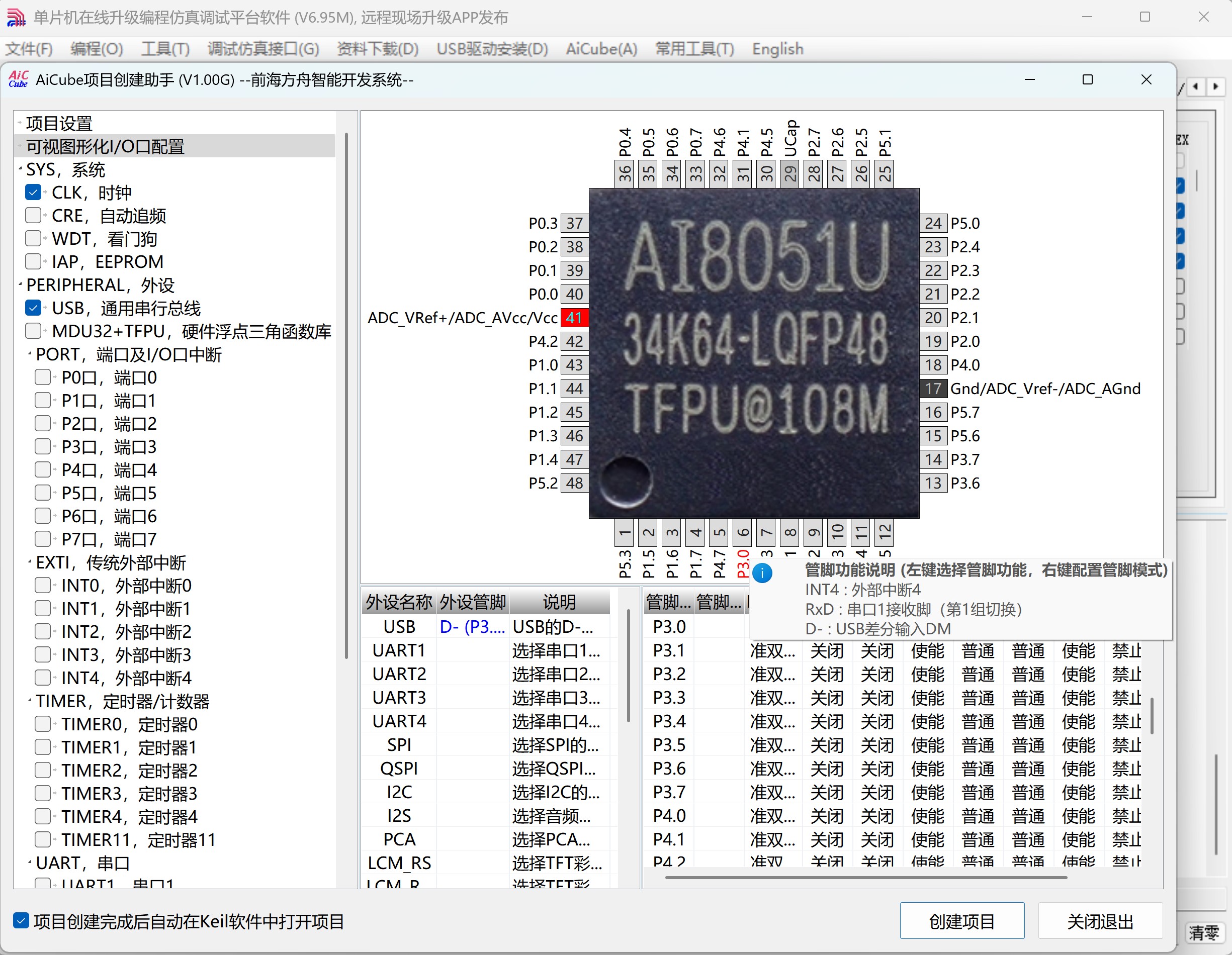Select 项目设置 in the tree
Screen dimensions: 1232x955
(x=59, y=123)
